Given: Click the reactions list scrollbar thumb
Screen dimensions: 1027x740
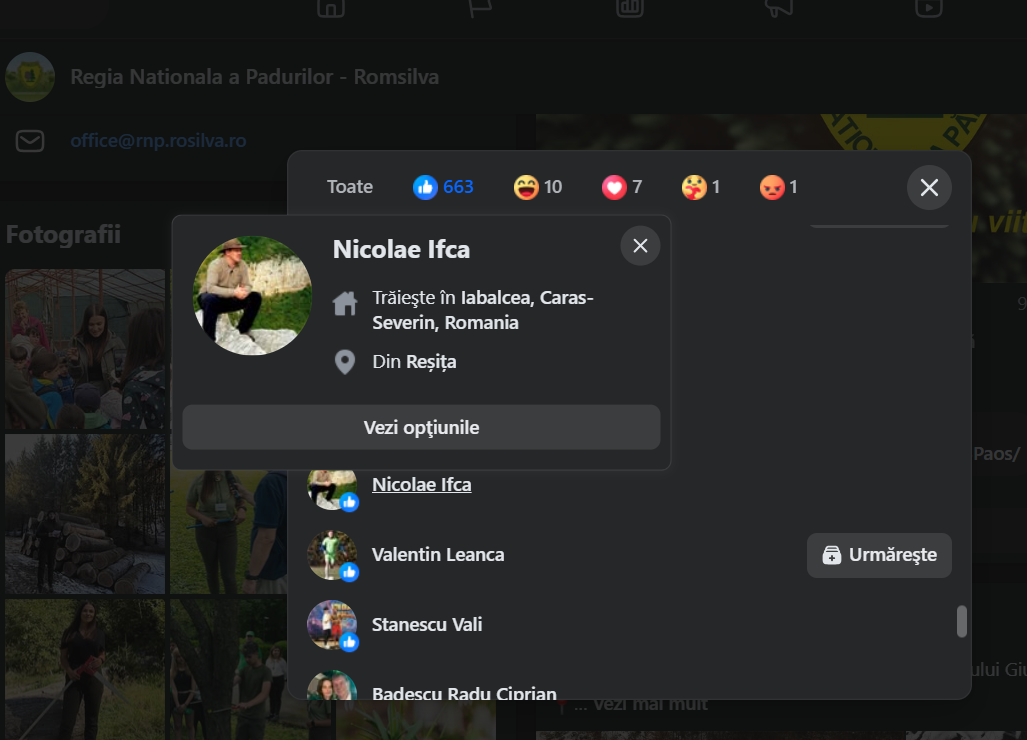Looking at the screenshot, I should pyautogui.click(x=961, y=621).
